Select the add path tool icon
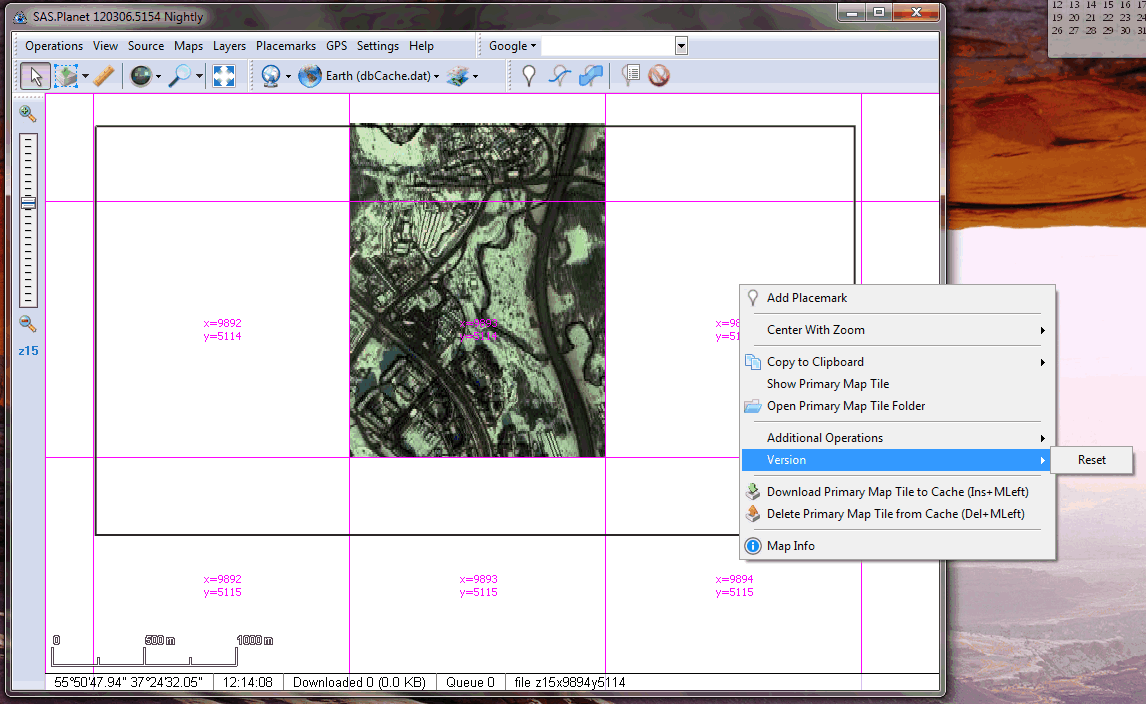The width and height of the screenshot is (1146, 704). pyautogui.click(x=561, y=76)
